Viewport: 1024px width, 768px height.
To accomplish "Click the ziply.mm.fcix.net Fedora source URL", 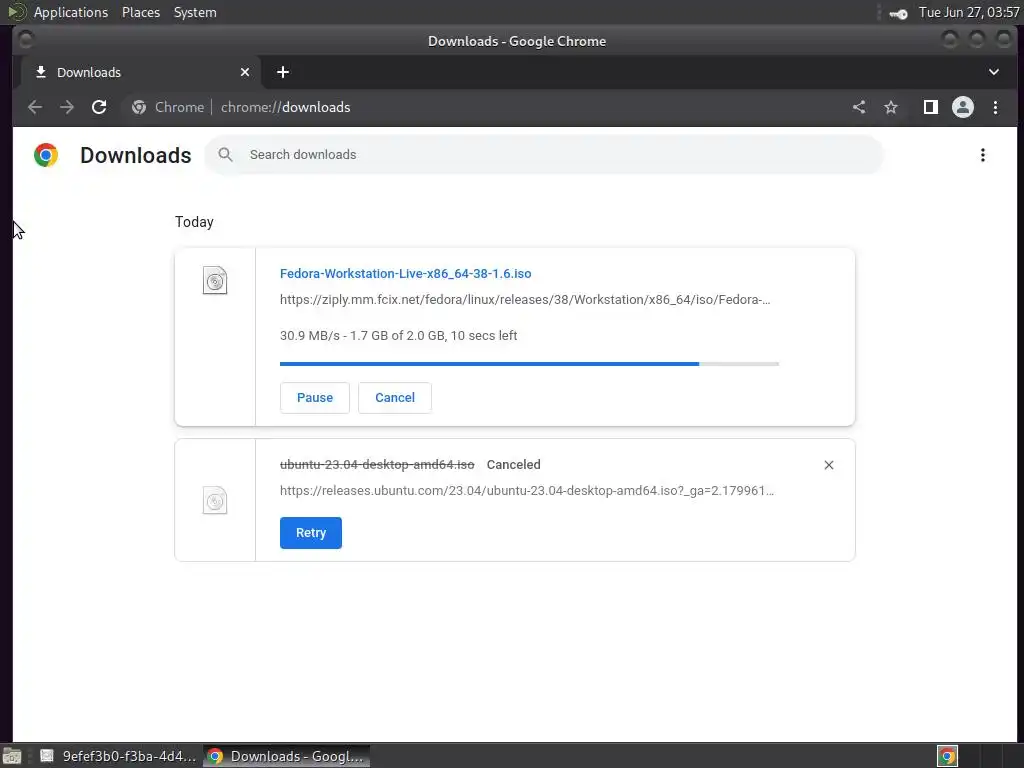I will tap(525, 300).
